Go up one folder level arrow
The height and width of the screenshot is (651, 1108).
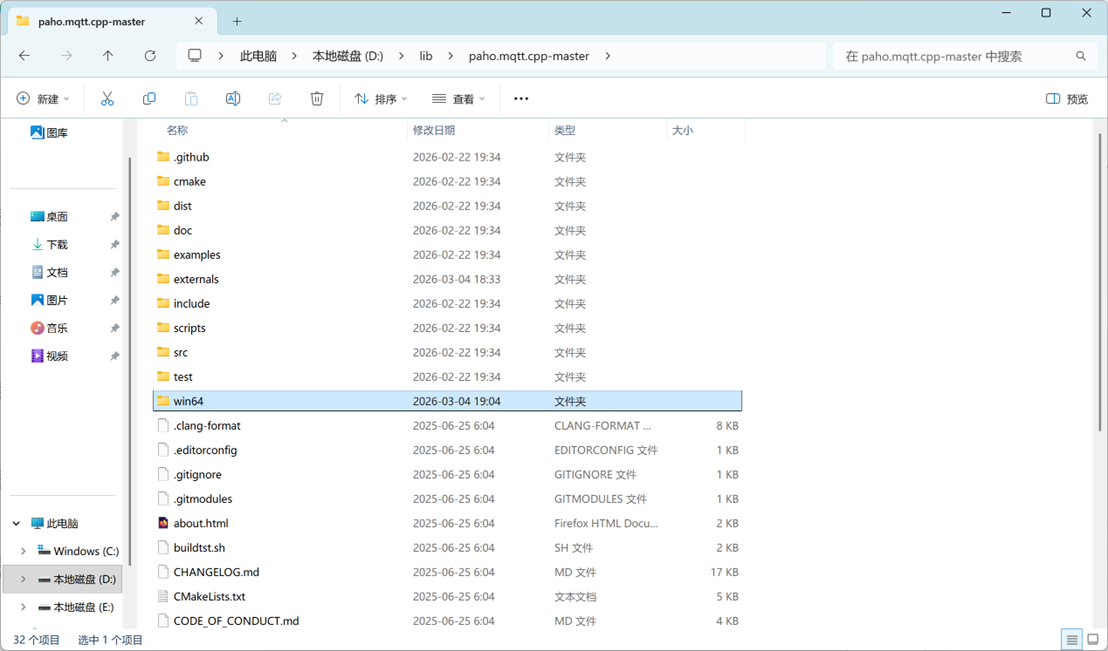(107, 56)
